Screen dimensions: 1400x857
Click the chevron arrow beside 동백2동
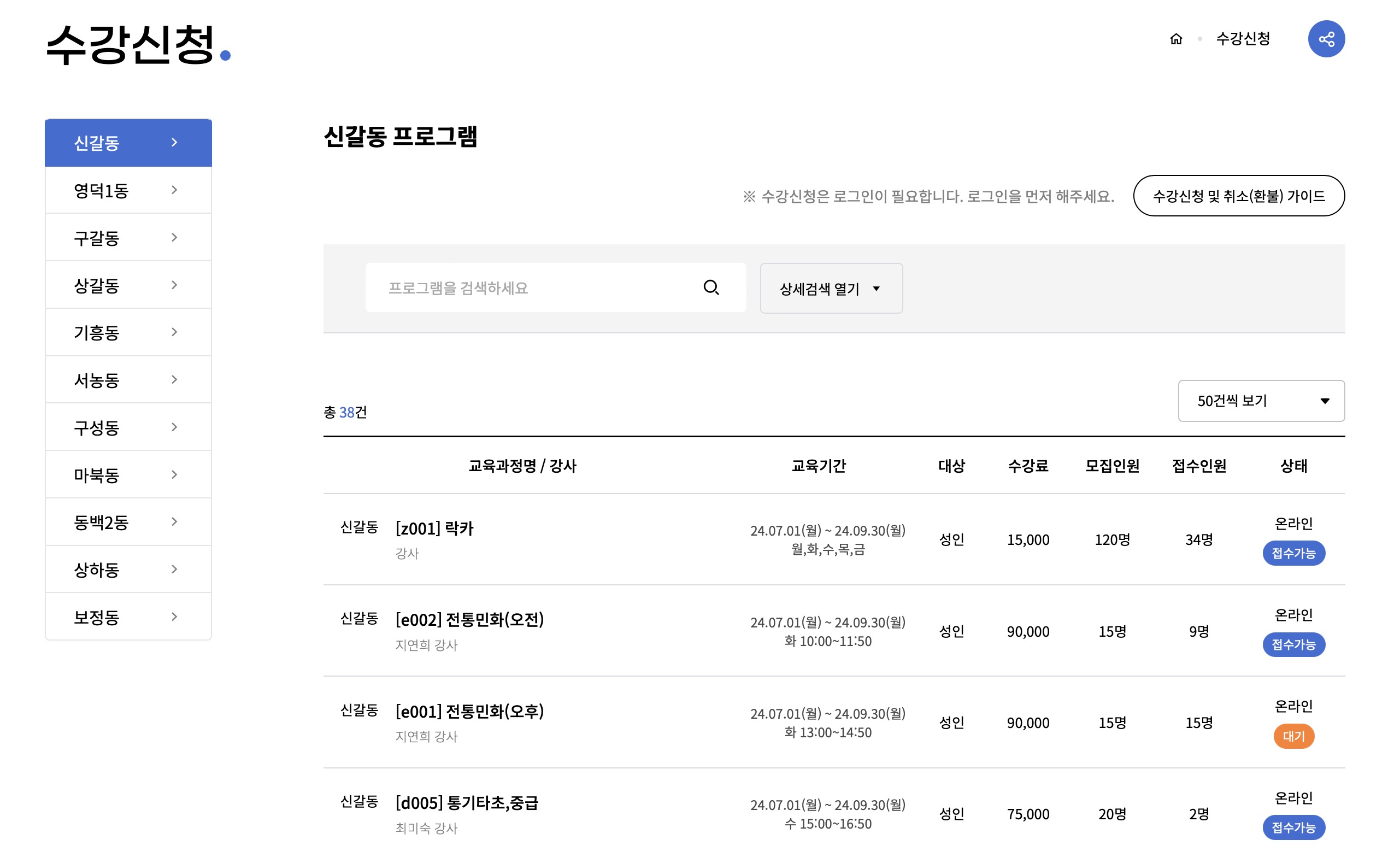pos(174,522)
